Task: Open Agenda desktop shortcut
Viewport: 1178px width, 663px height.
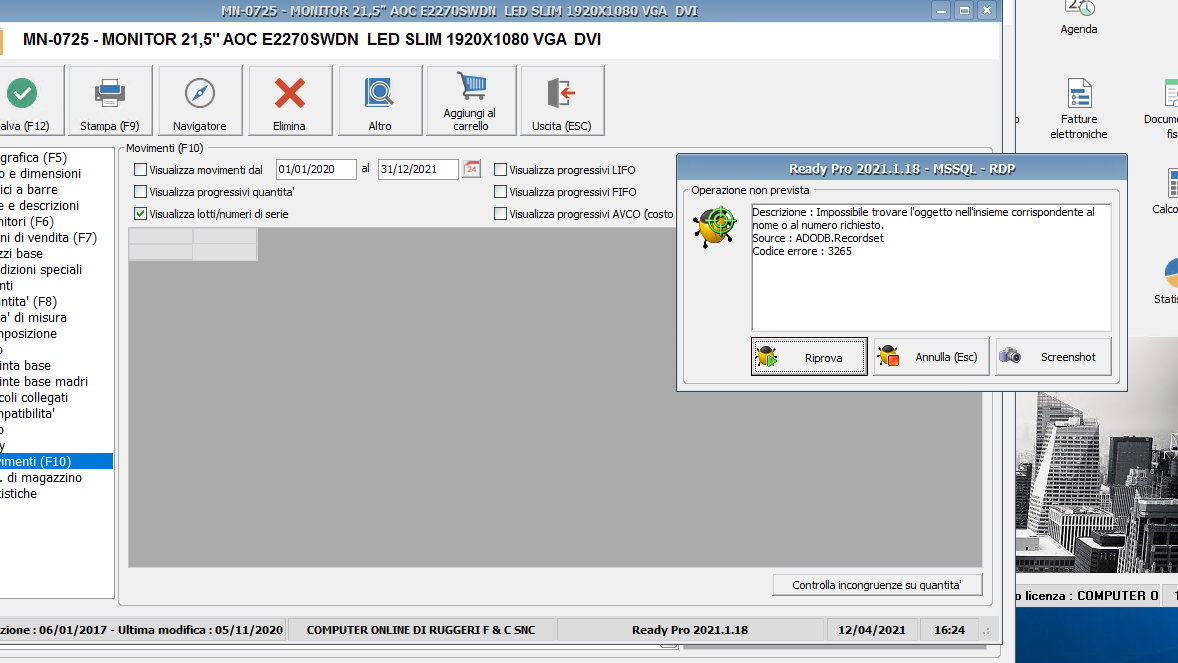Action: coord(1079,18)
